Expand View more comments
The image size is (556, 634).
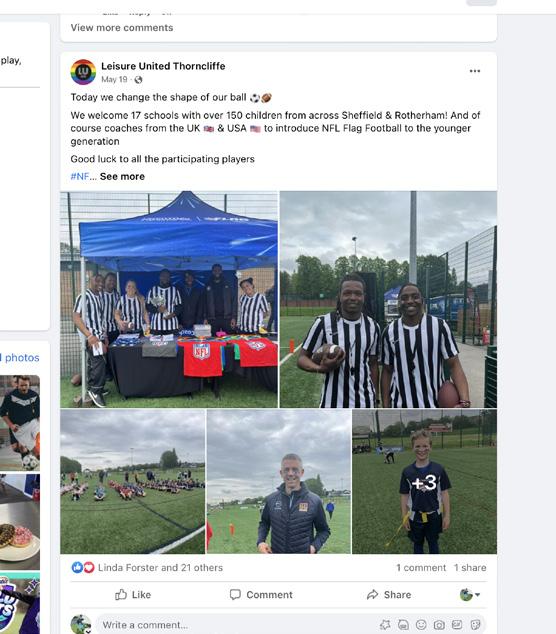(x=122, y=27)
